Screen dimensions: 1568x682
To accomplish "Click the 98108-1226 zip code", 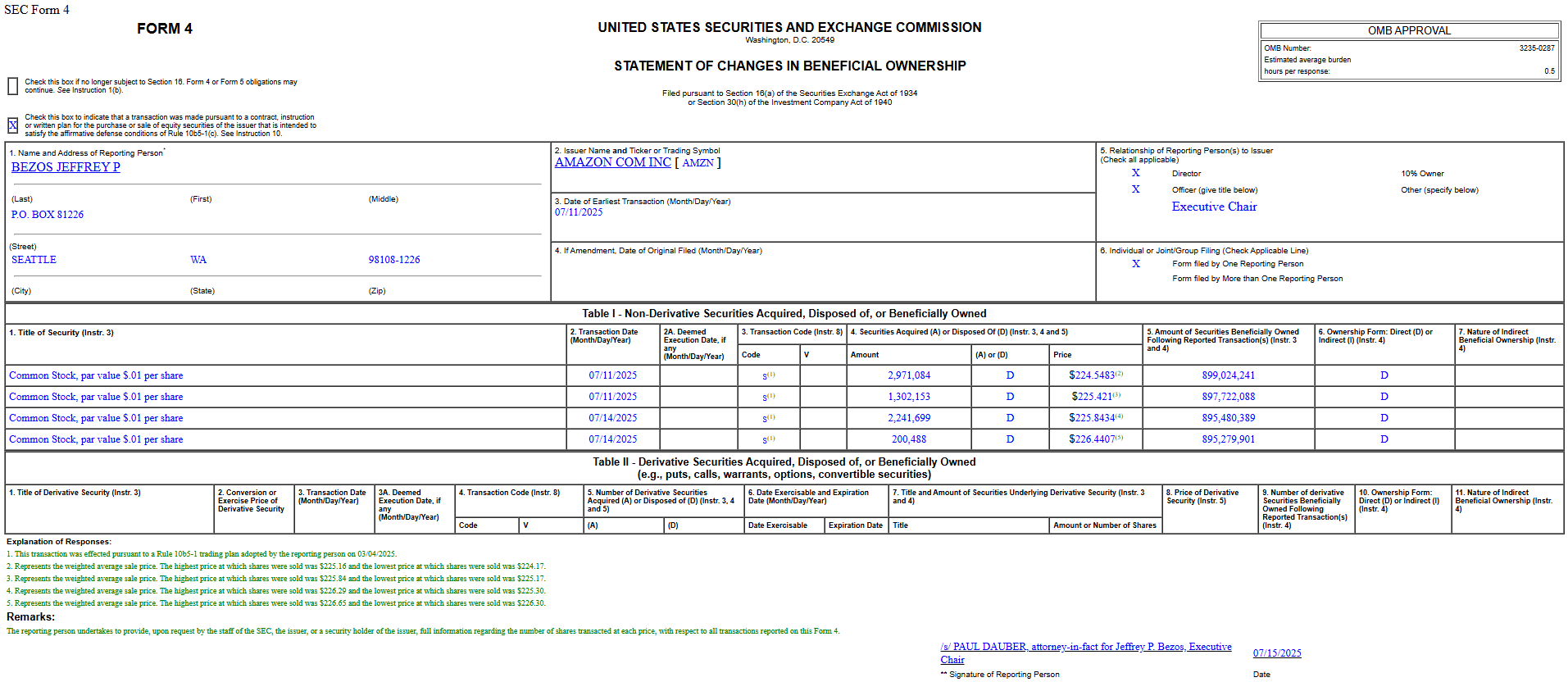I will point(394,260).
